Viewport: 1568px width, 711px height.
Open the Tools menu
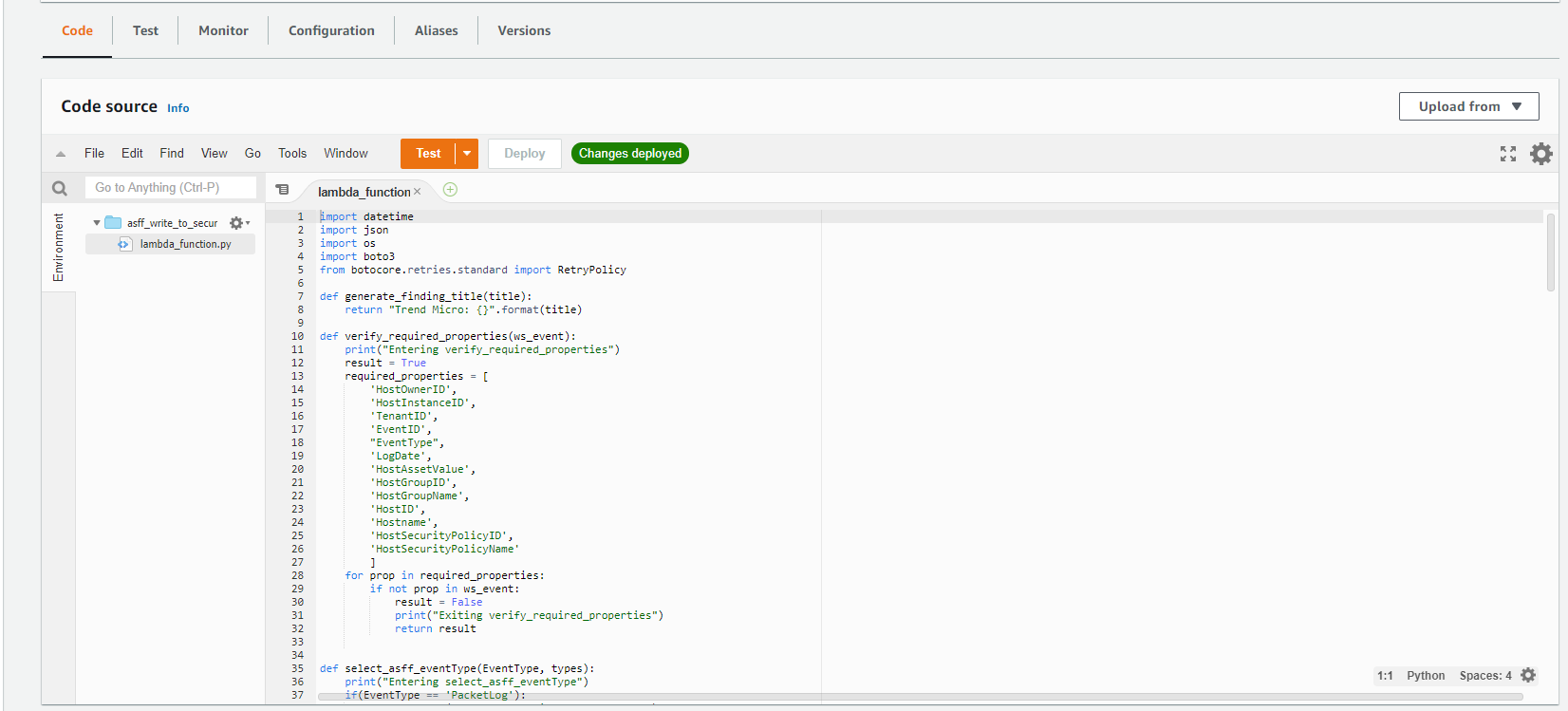point(292,153)
